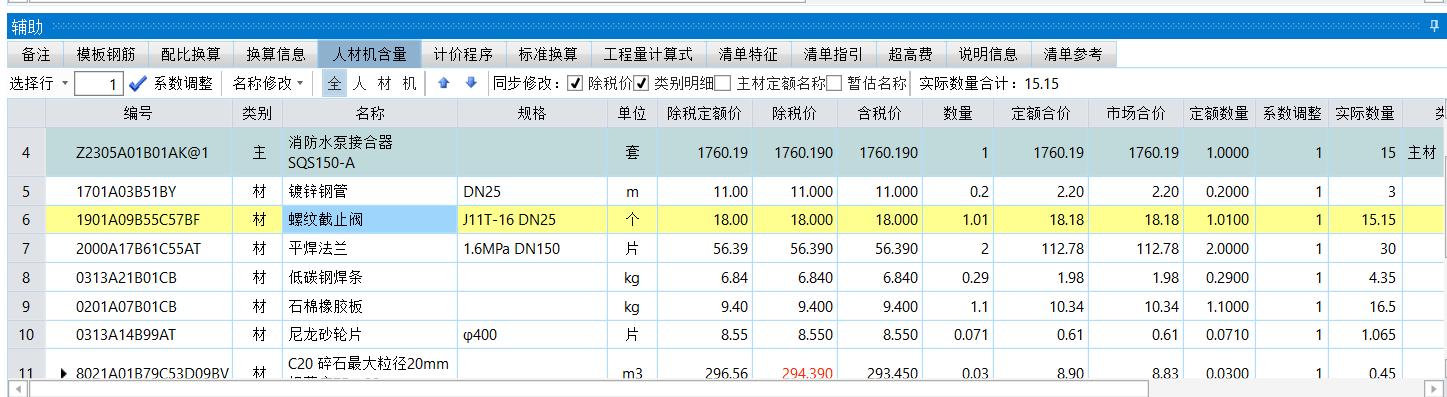Enable the 主材定额名称 checkbox

(x=723, y=83)
